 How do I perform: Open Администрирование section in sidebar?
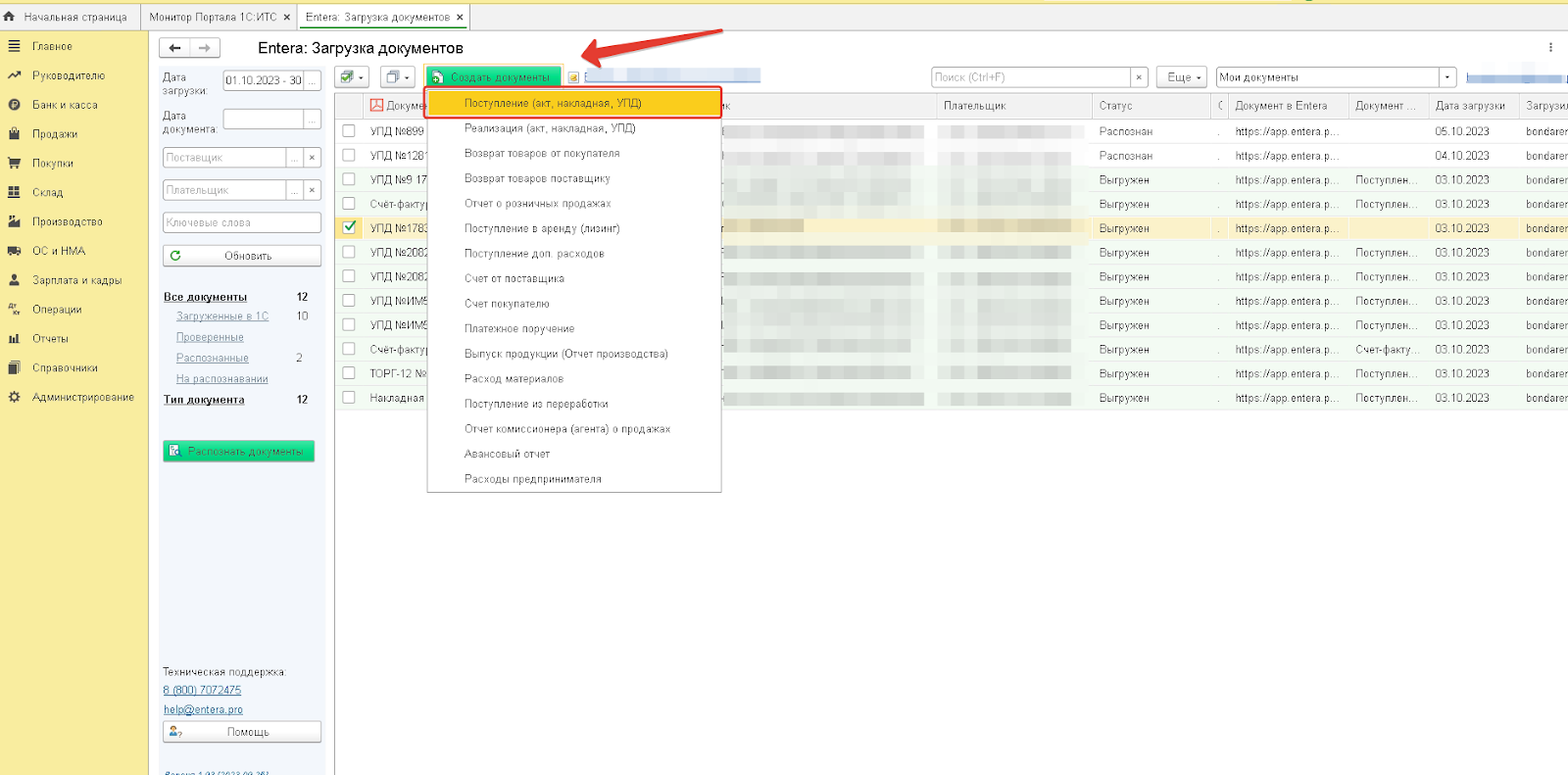(x=83, y=398)
